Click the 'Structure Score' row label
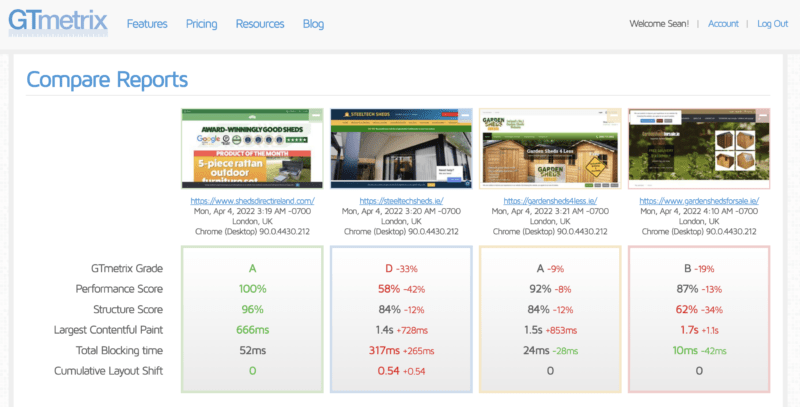This screenshot has width=800, height=407. pyautogui.click(x=128, y=309)
